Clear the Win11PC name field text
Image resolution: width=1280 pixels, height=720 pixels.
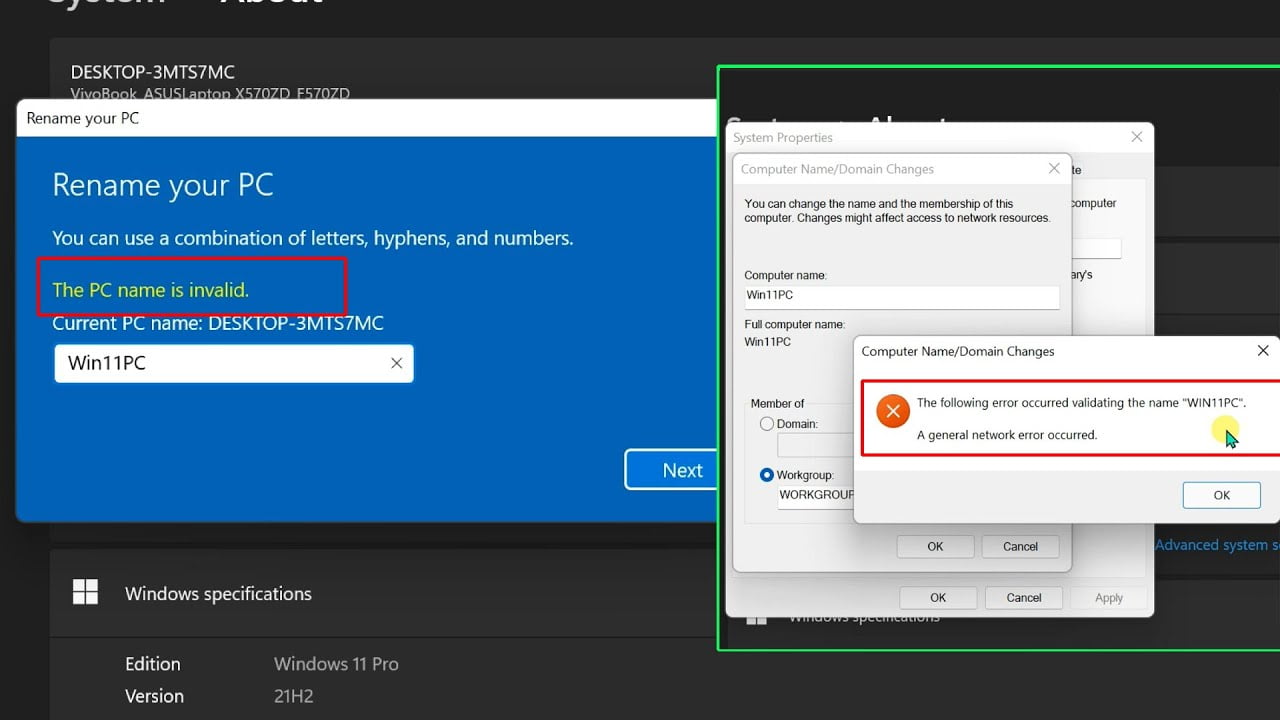(x=396, y=364)
